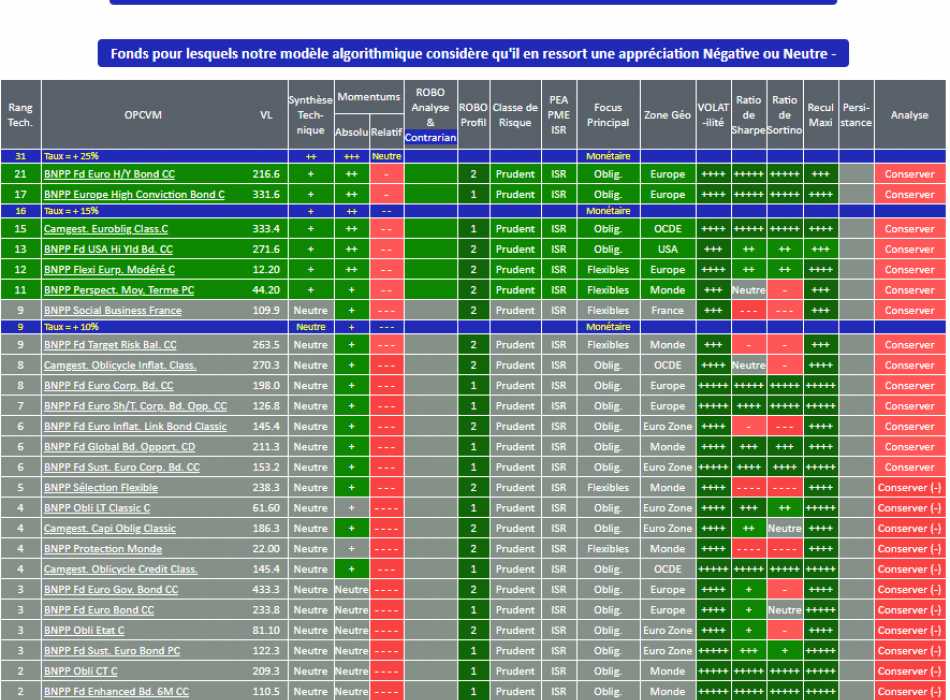Viewport: 950px width, 700px height.
Task: Open the BNPP Fd Global Bd. Opport. CD link
Action: pyautogui.click(x=119, y=447)
